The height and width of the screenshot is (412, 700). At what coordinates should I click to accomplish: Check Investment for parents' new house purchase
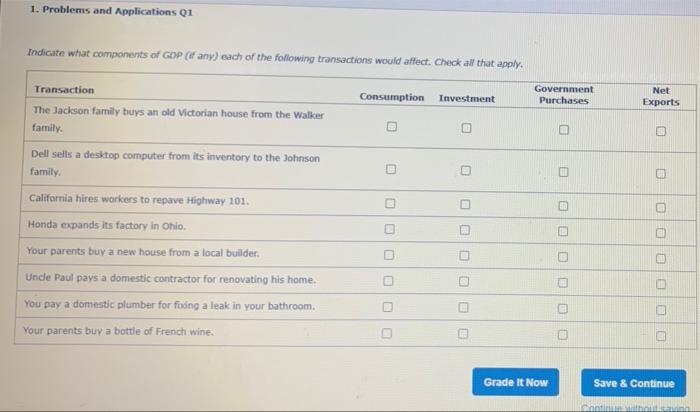pyautogui.click(x=464, y=255)
